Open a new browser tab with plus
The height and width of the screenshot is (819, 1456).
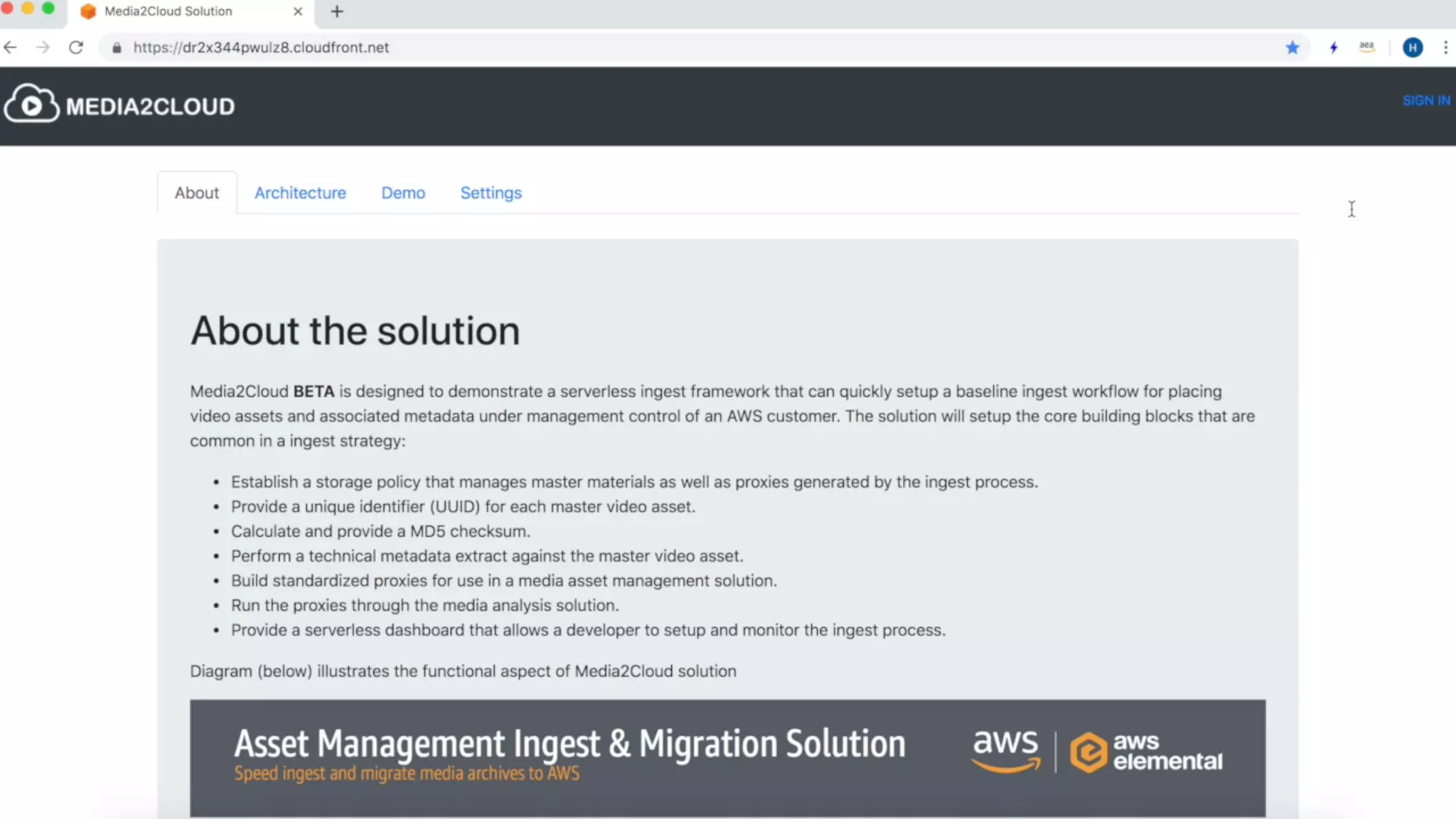[x=337, y=11]
